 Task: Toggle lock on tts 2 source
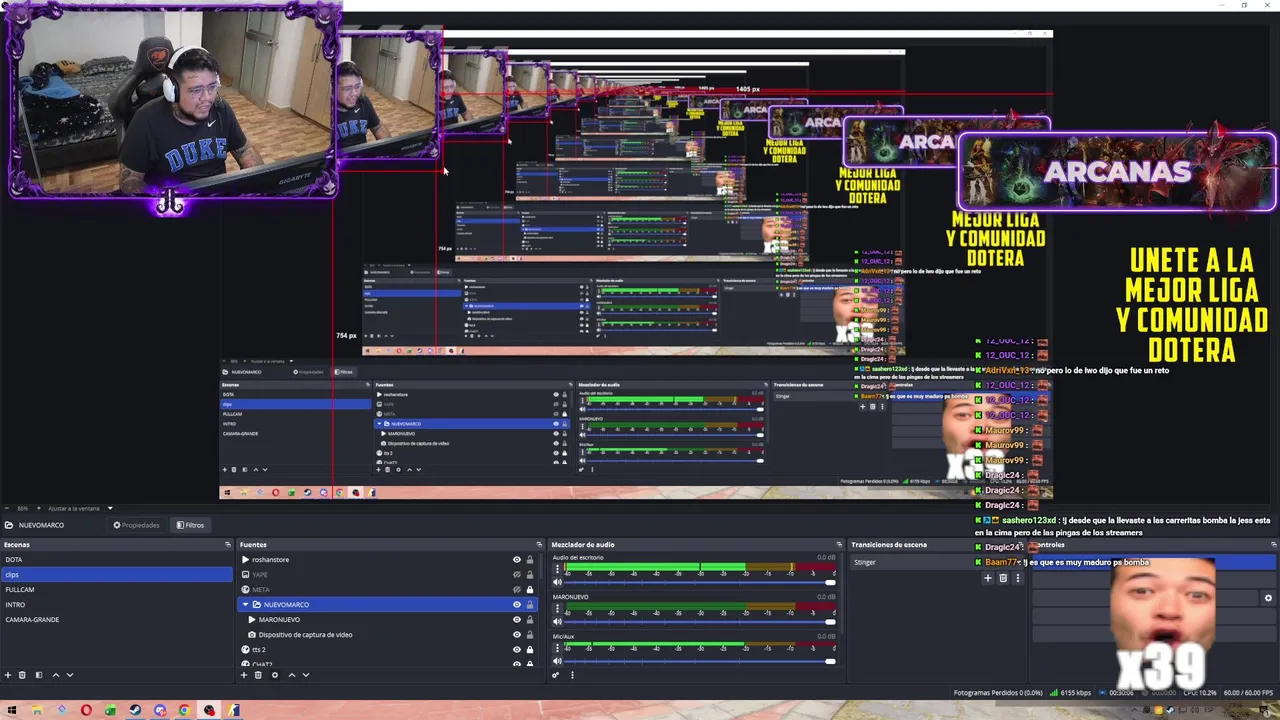pos(530,650)
